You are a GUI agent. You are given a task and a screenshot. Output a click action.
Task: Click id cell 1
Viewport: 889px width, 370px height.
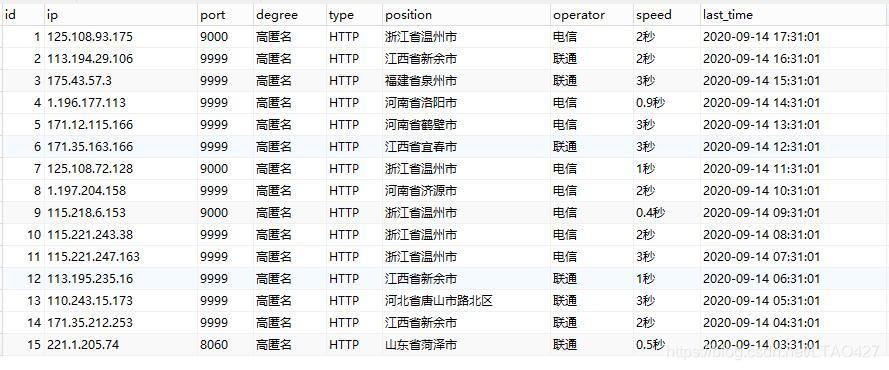point(37,37)
